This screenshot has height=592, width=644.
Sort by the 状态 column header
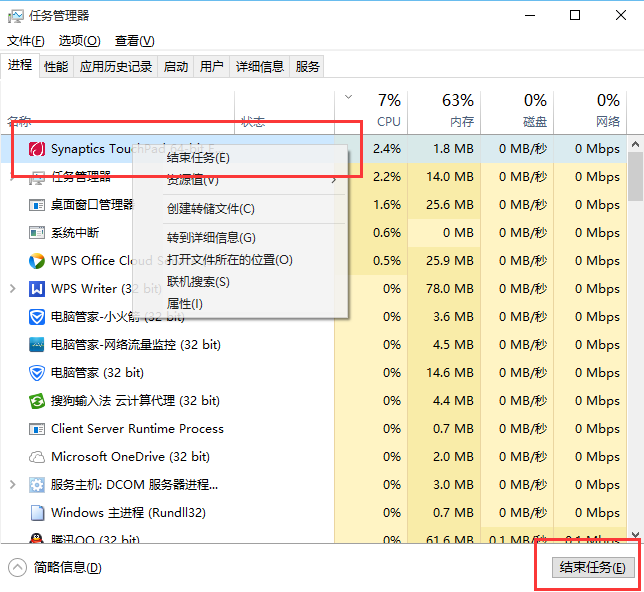pyautogui.click(x=284, y=111)
